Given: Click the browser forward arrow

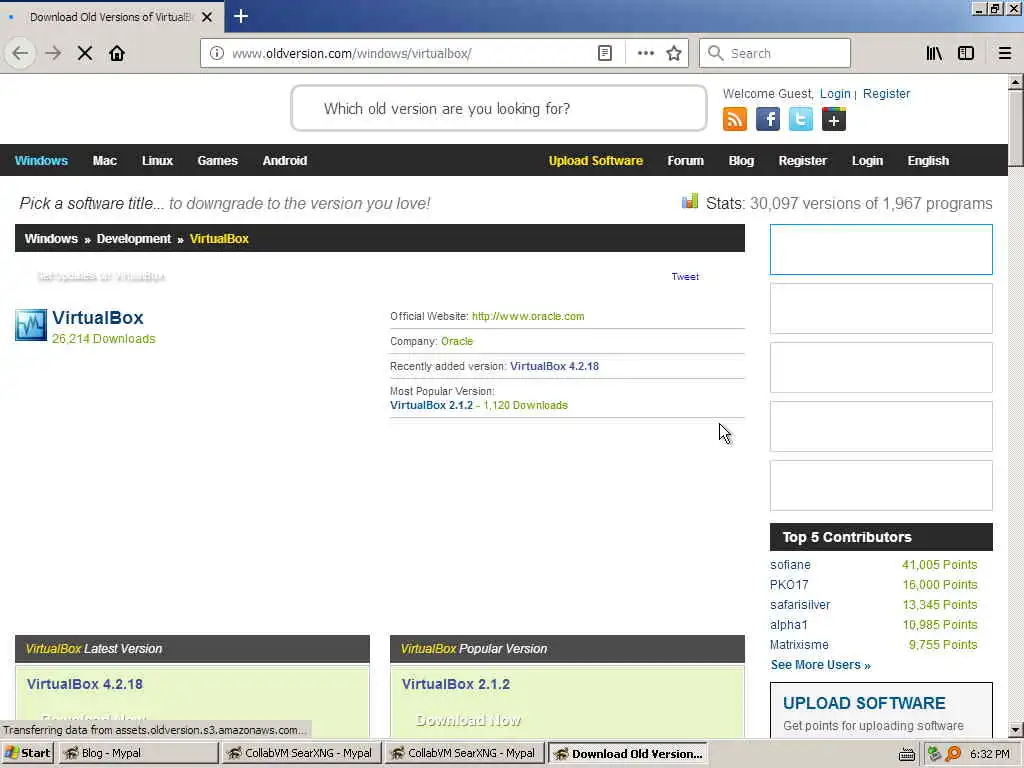Looking at the screenshot, I should [53, 53].
